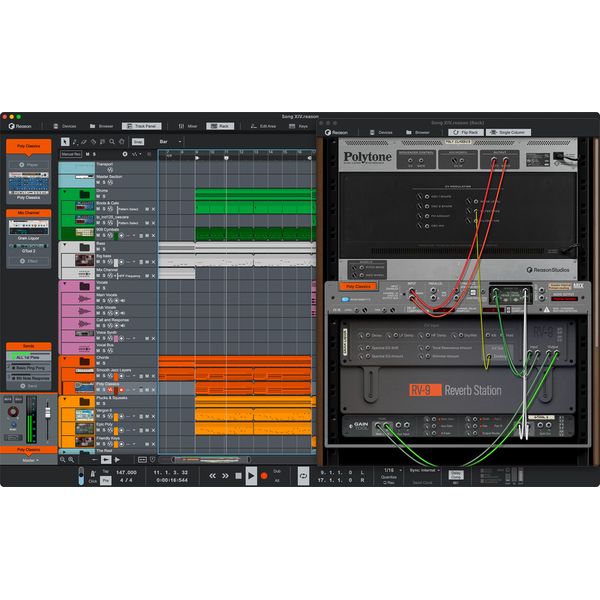Collapse the Drums folder track

[x=65, y=191]
